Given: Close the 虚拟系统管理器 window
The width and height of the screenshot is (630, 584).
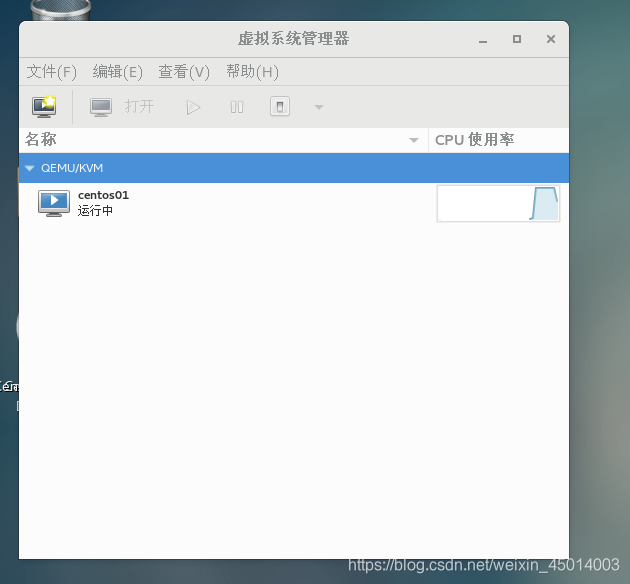Looking at the screenshot, I should click(551, 39).
